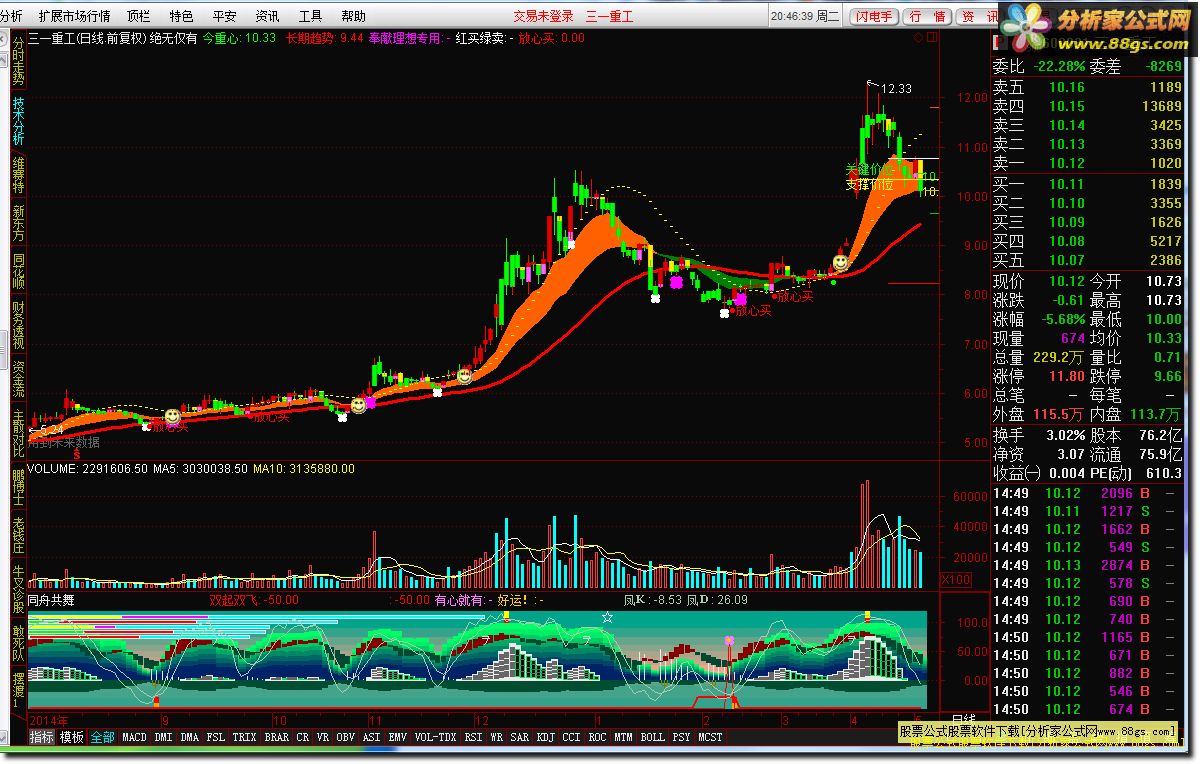1200x764 pixels.
Task: Open the 资讯 menu in the menu bar
Action: (x=267, y=16)
